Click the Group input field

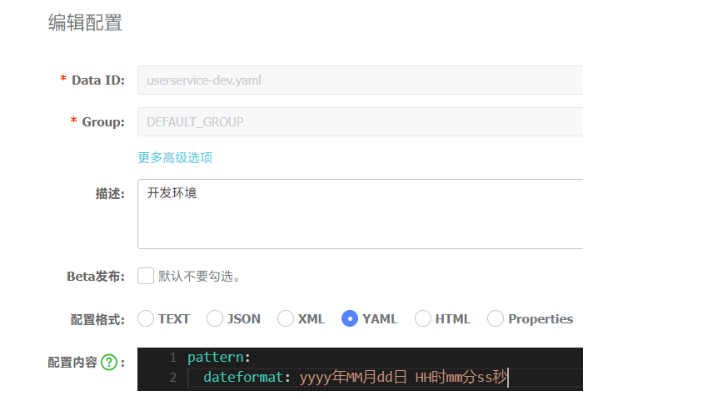(360, 122)
